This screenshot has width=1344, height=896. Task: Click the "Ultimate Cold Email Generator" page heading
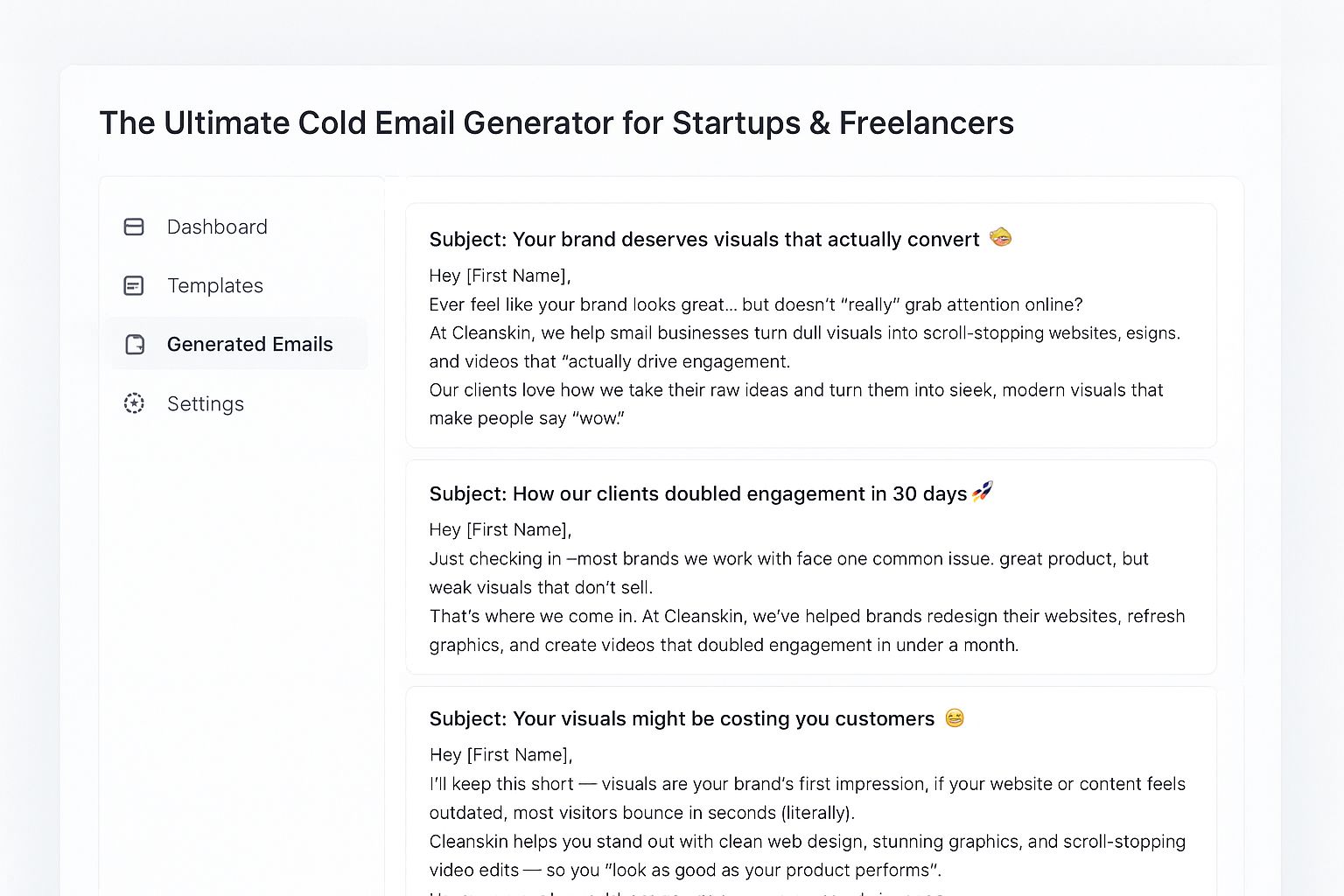556,123
